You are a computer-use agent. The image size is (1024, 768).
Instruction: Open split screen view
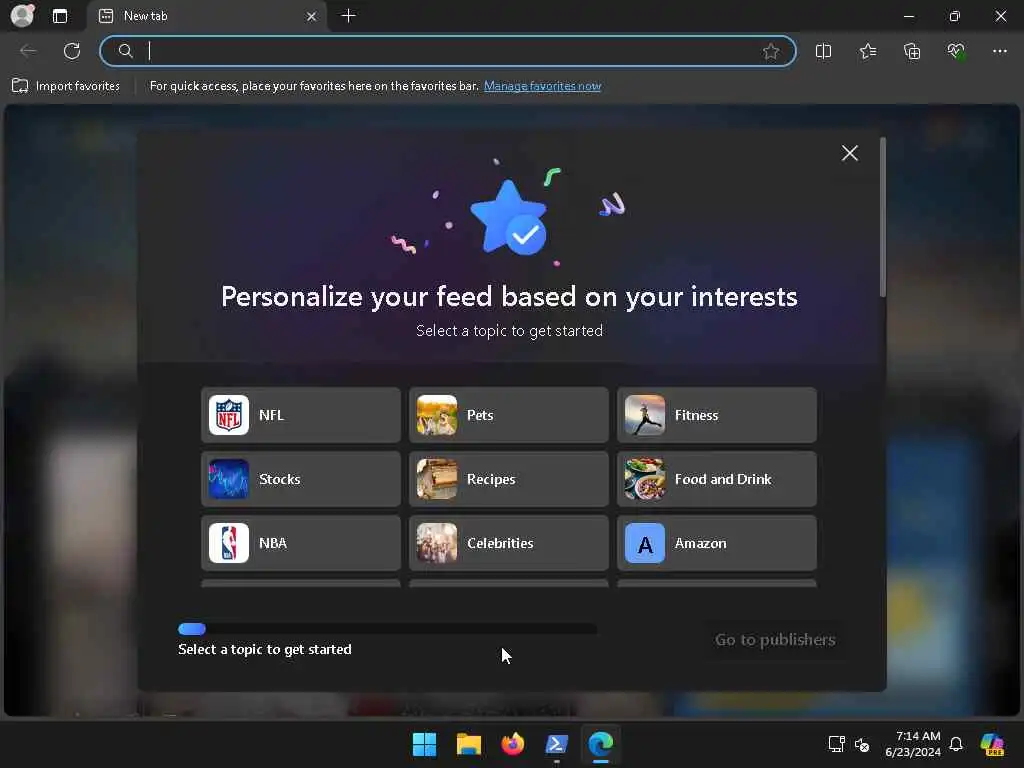pos(824,51)
